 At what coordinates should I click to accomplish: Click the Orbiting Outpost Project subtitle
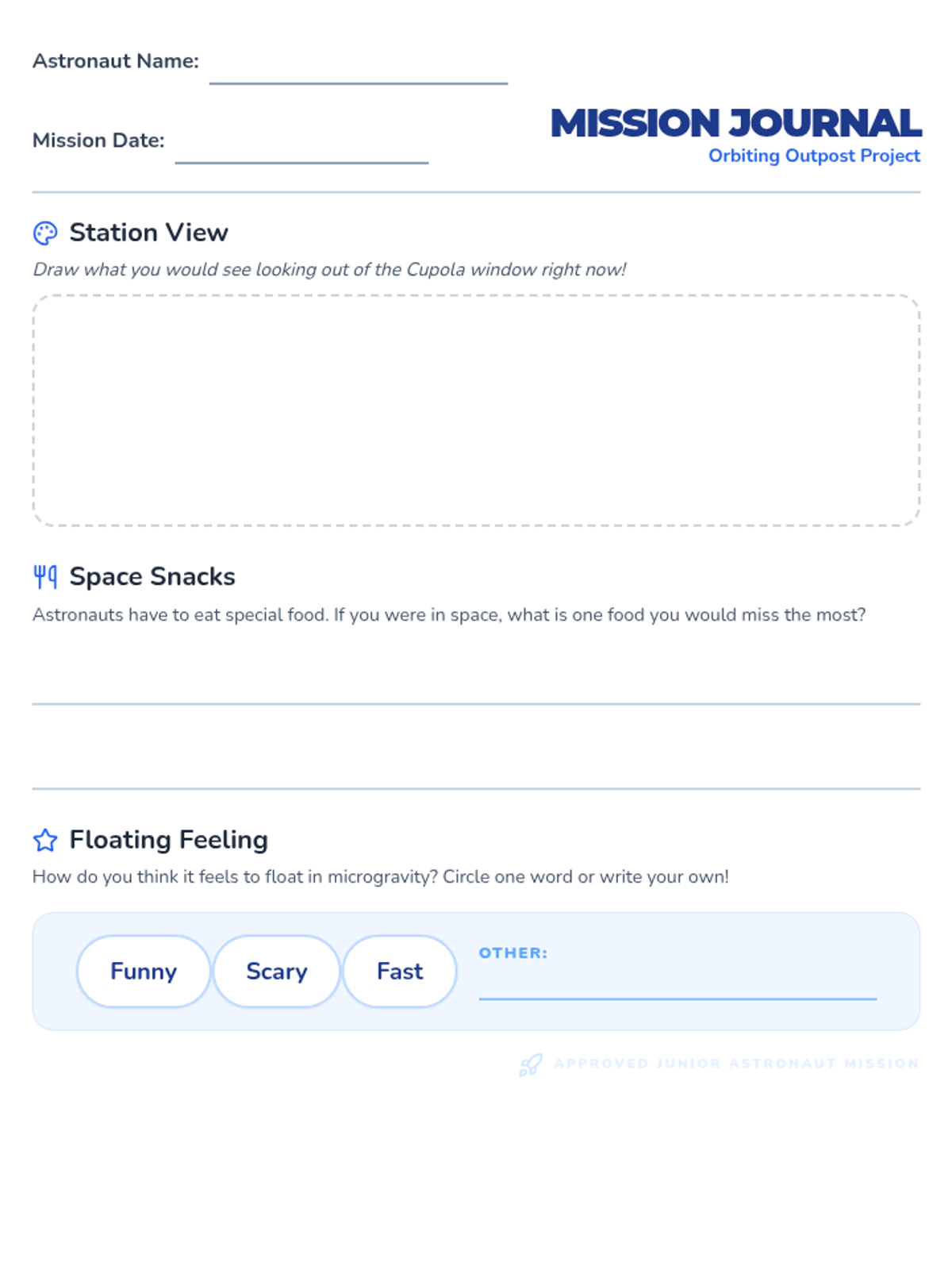point(814,156)
